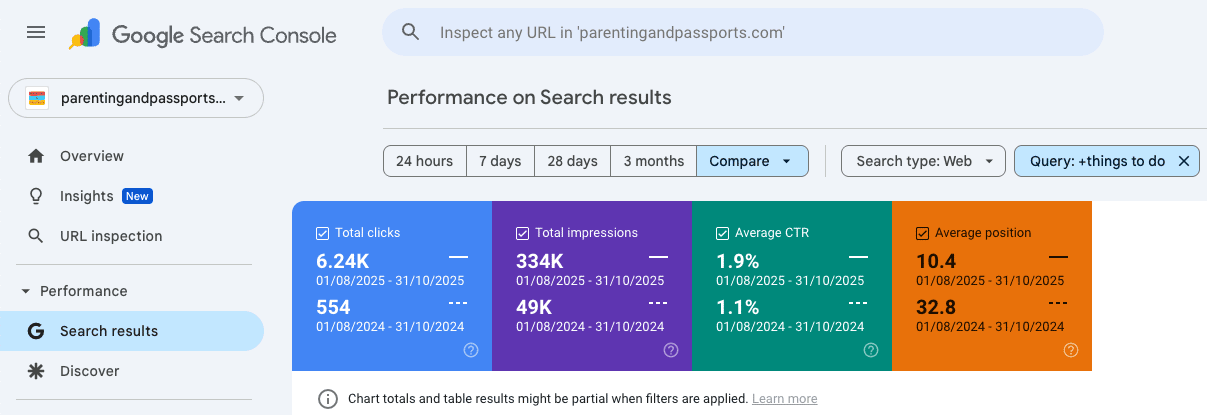Go to Insights in the sidebar
Image resolution: width=1207 pixels, height=415 pixels.
click(86, 196)
